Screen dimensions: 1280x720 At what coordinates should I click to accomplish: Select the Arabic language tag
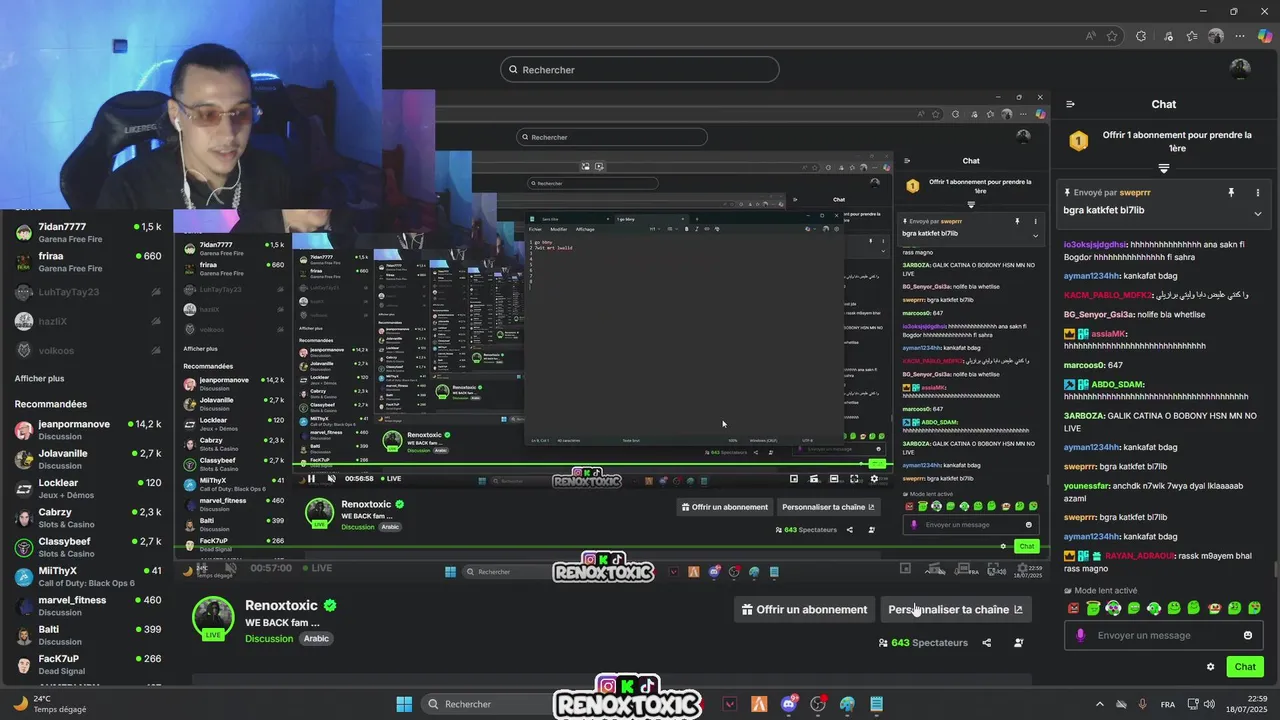316,639
